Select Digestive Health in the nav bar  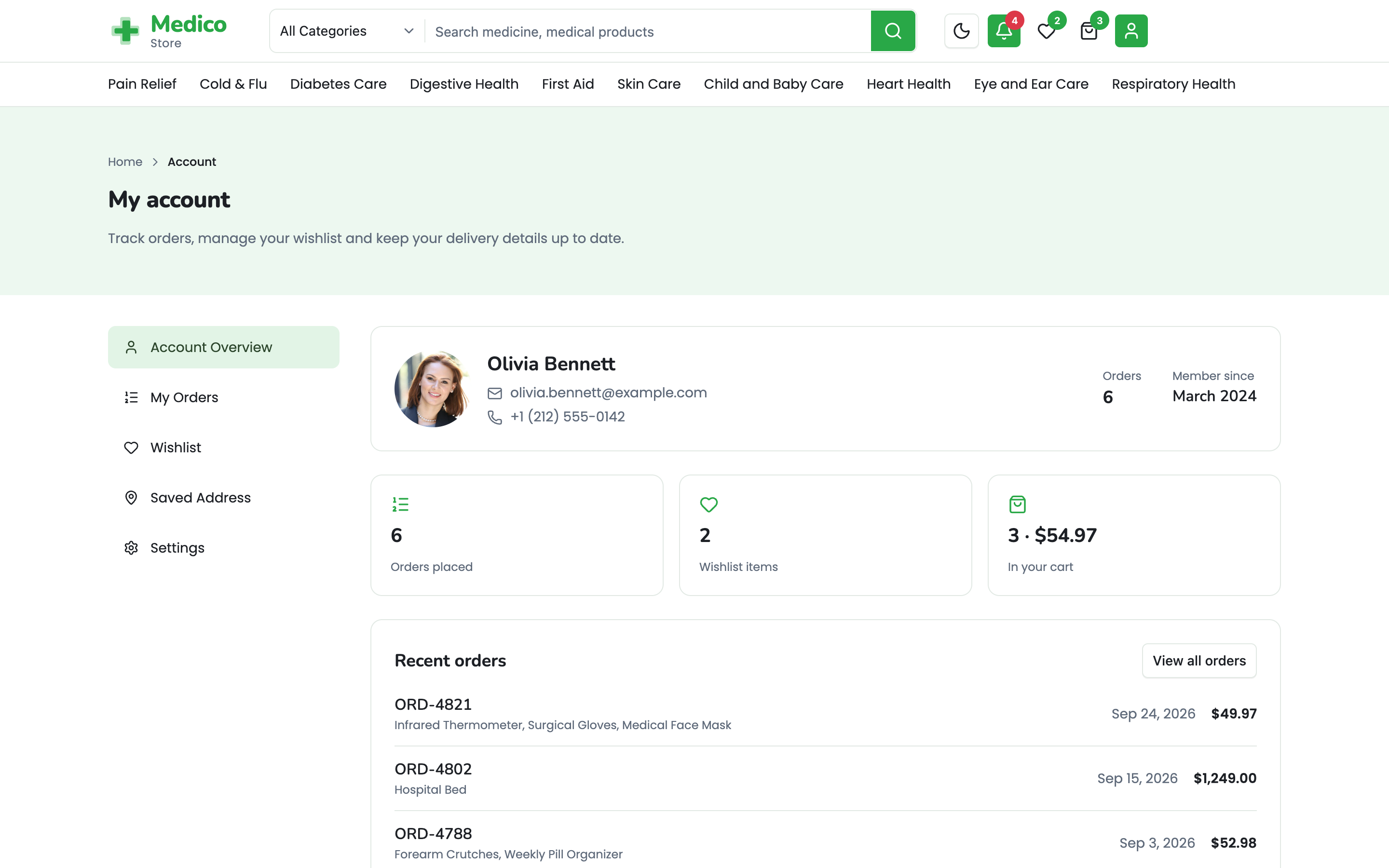click(x=464, y=84)
